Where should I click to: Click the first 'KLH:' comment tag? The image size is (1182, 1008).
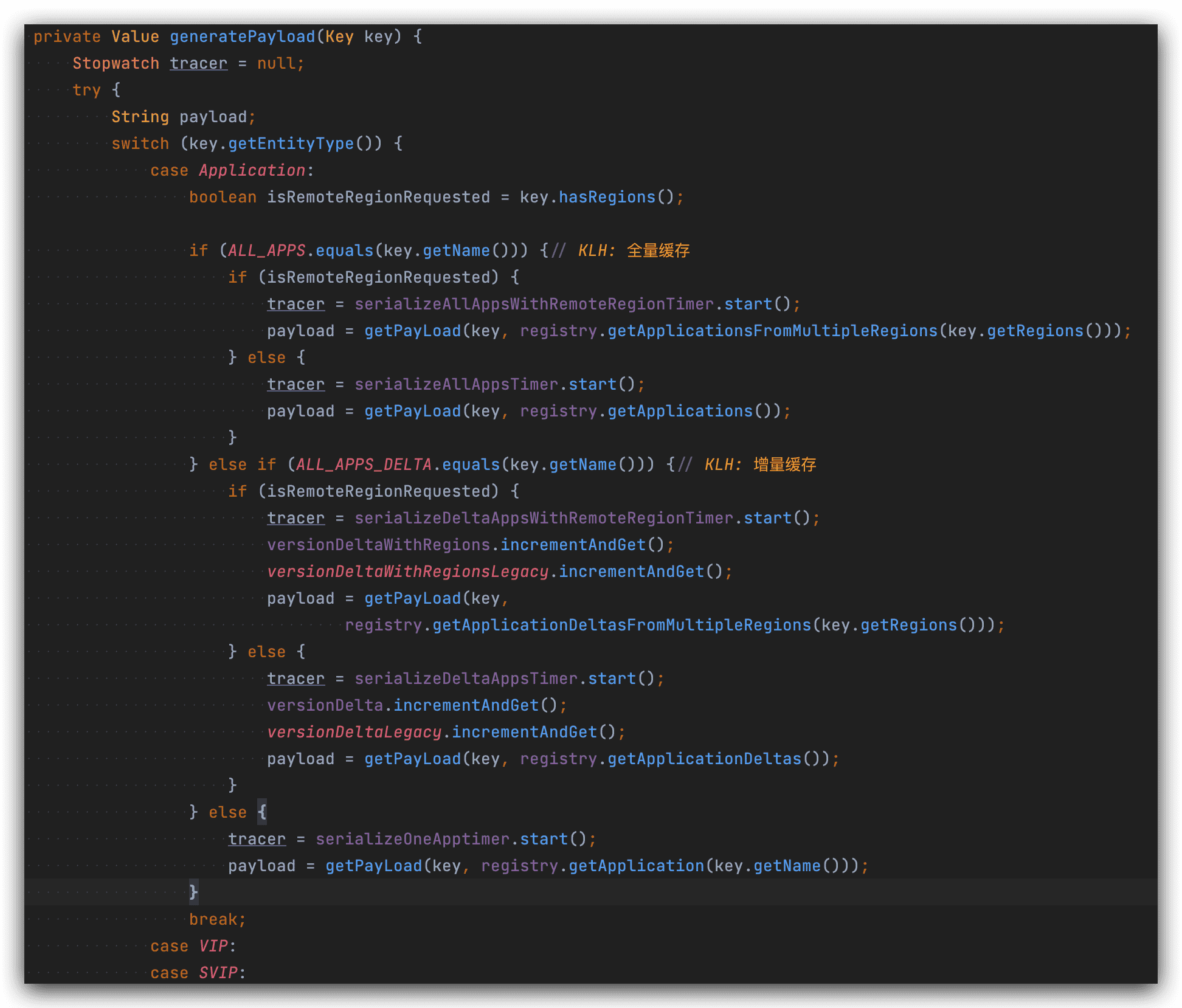(x=598, y=251)
